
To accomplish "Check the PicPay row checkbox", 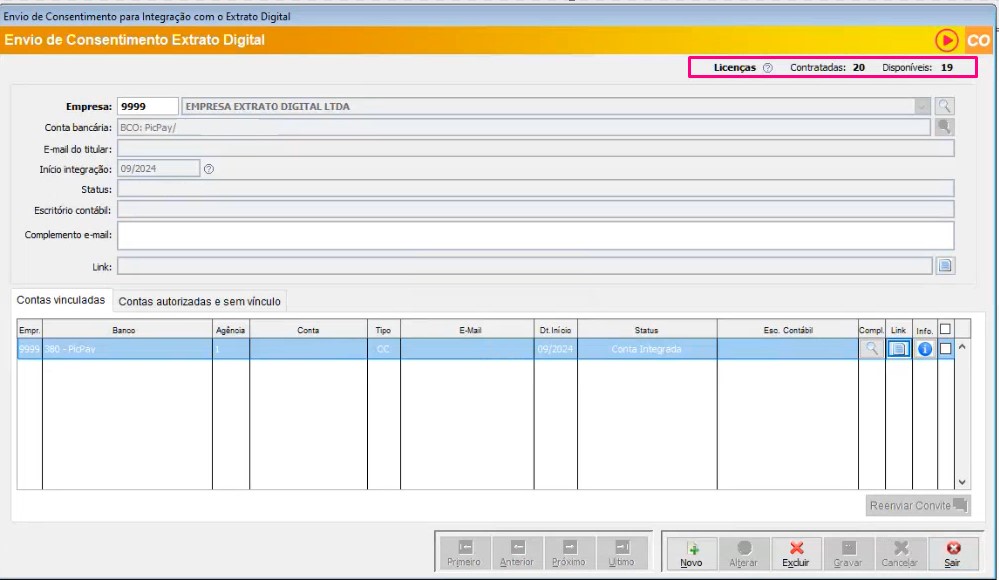I will pos(945,349).
